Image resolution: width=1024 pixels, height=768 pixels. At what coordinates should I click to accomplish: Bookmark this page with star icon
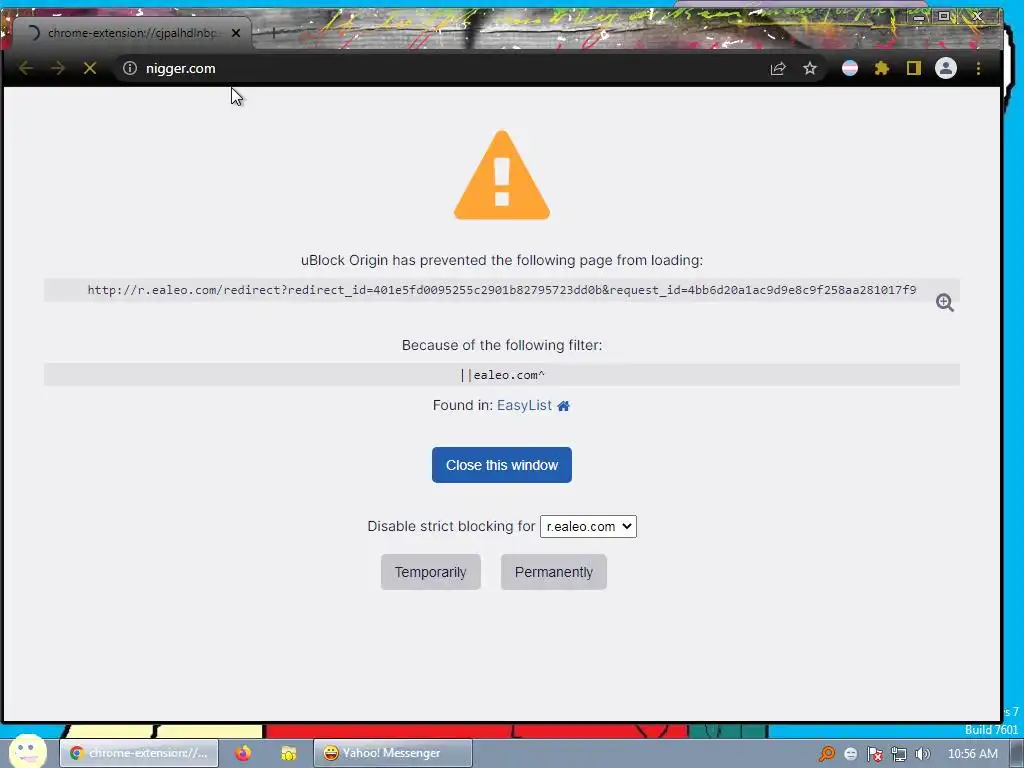point(810,68)
